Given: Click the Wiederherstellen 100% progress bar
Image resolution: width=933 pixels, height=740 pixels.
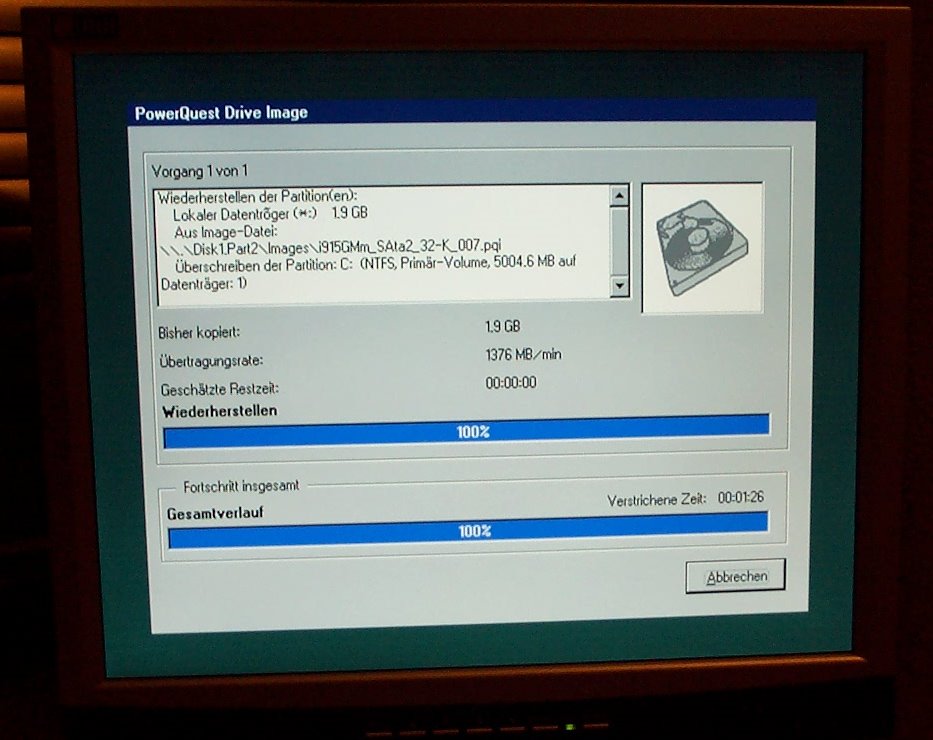Looking at the screenshot, I should point(466,432).
